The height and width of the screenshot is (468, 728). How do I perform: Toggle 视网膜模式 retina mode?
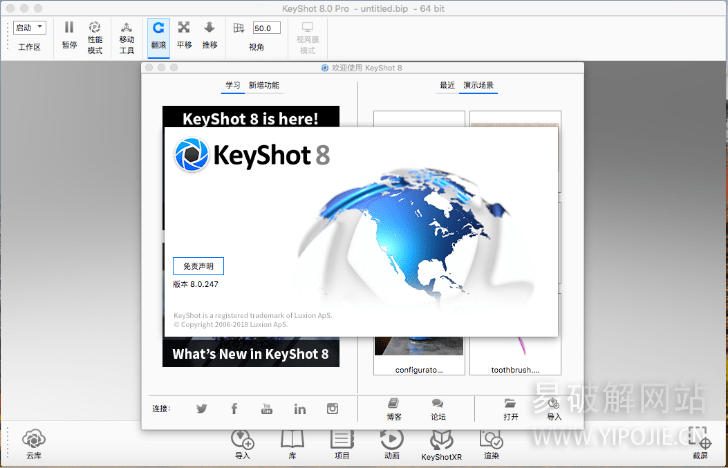(x=307, y=38)
